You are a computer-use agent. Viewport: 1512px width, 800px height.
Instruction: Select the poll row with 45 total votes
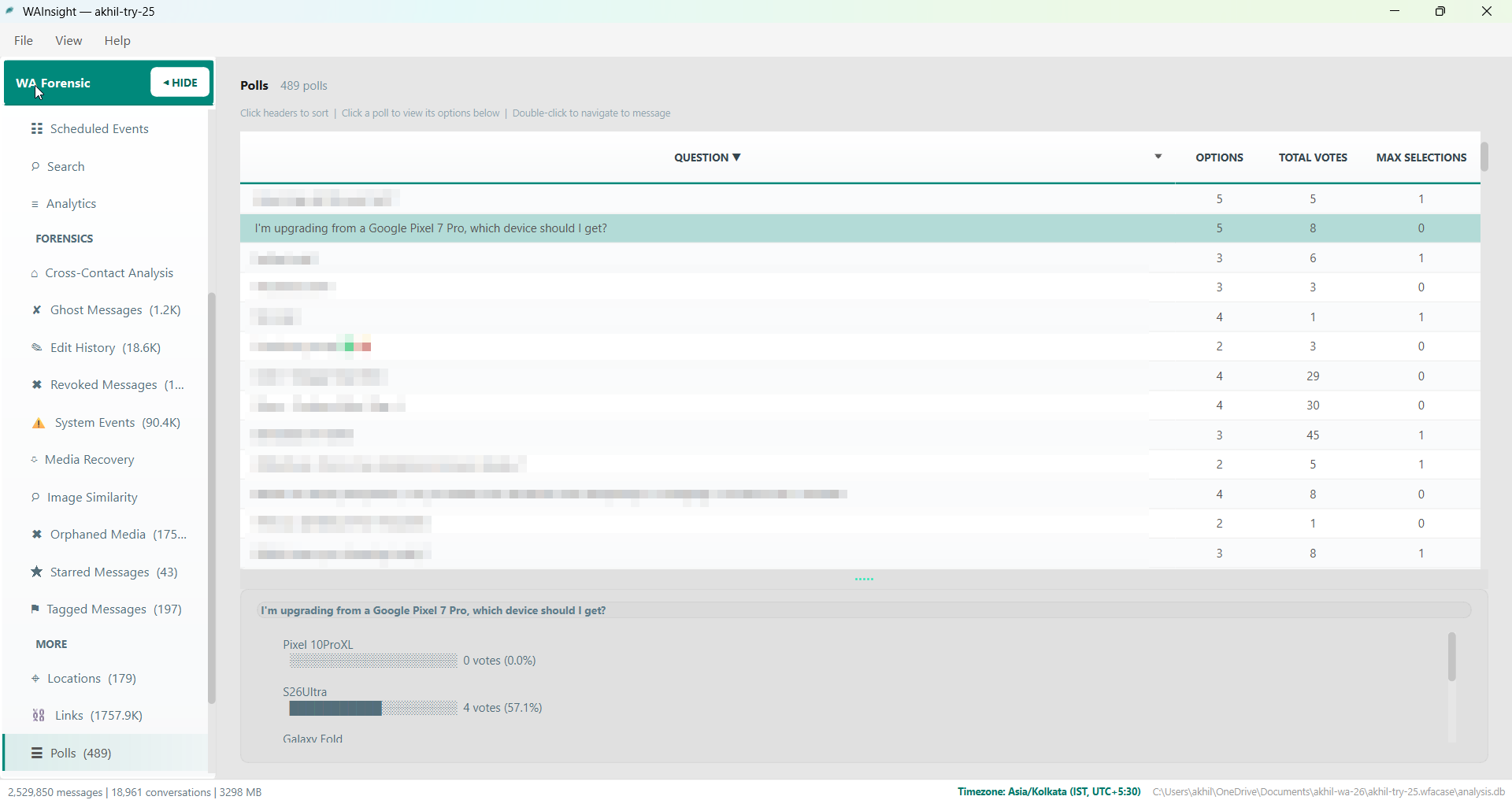point(860,435)
